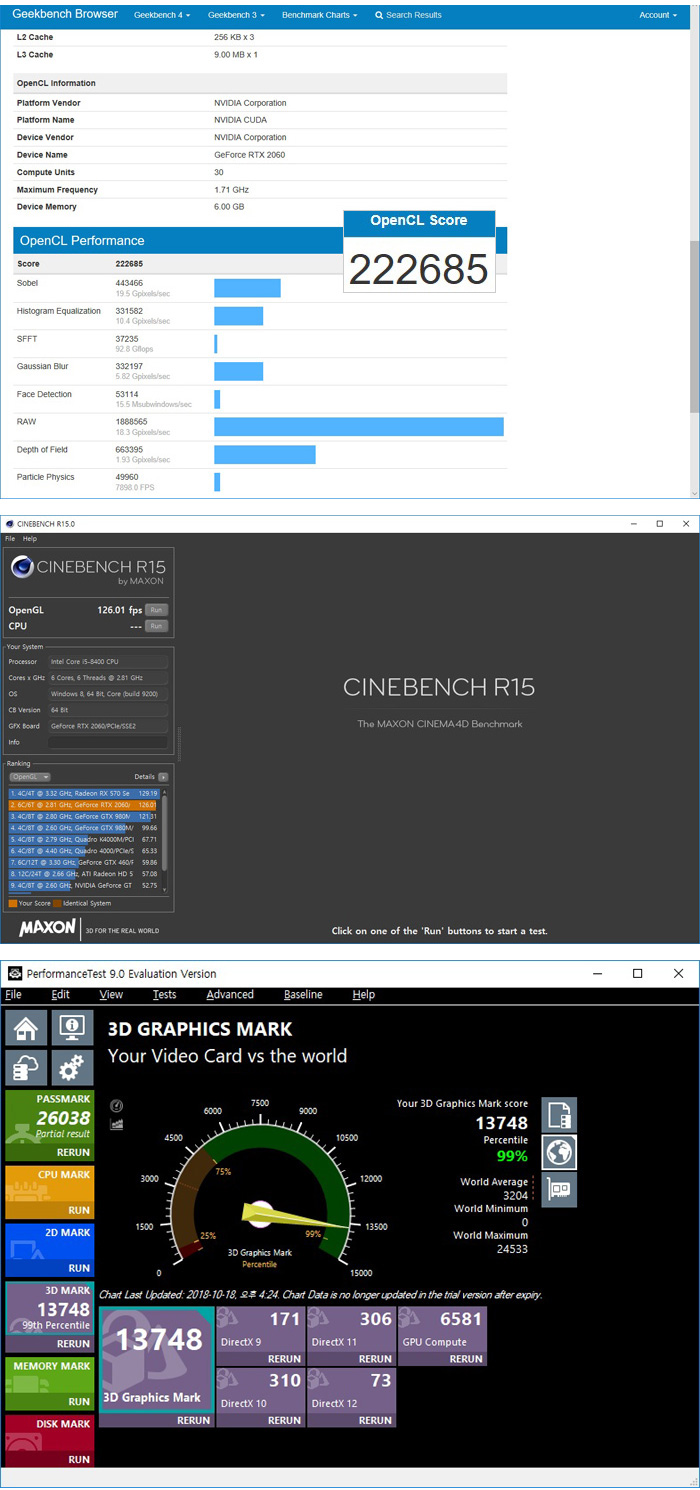Rerun the DirectX 12 test
700x1490 pixels.
(376, 1420)
